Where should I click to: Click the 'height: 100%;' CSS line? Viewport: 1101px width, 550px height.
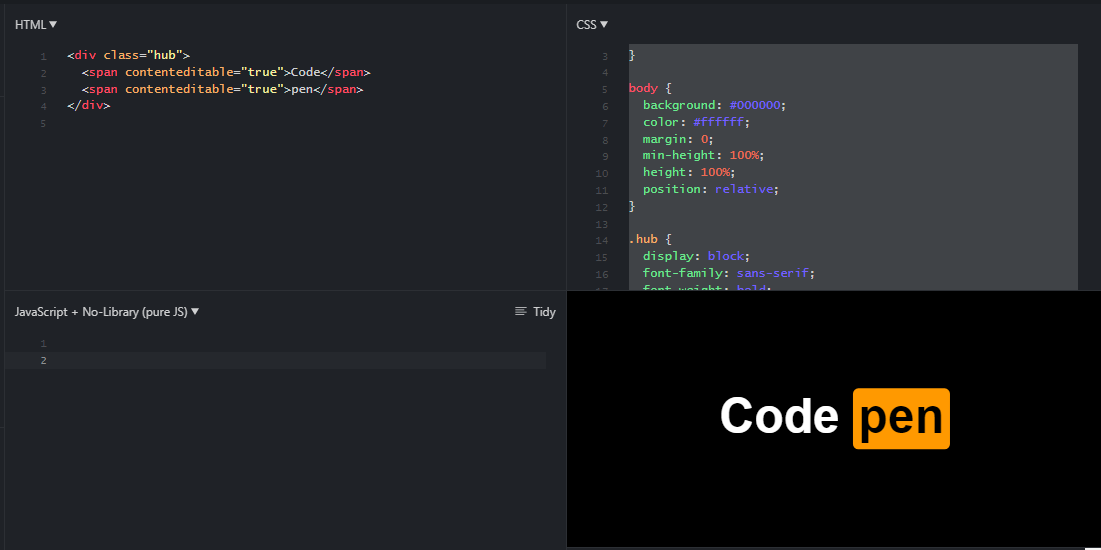[x=688, y=172]
